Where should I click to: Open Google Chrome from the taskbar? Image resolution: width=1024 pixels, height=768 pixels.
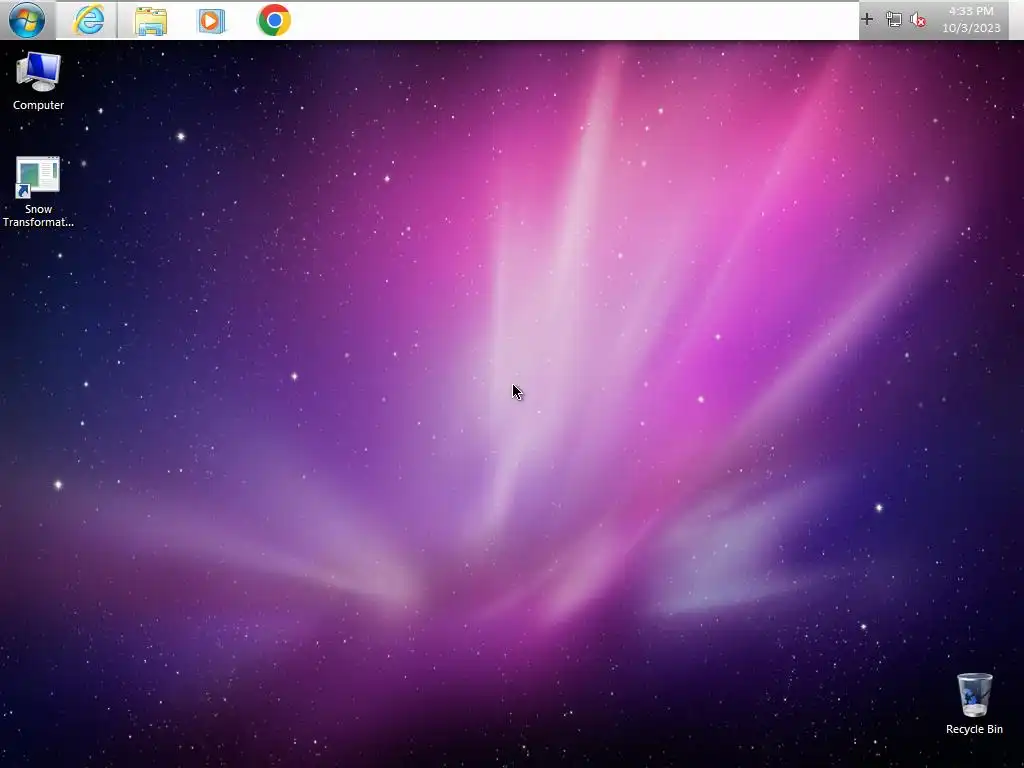[274, 20]
